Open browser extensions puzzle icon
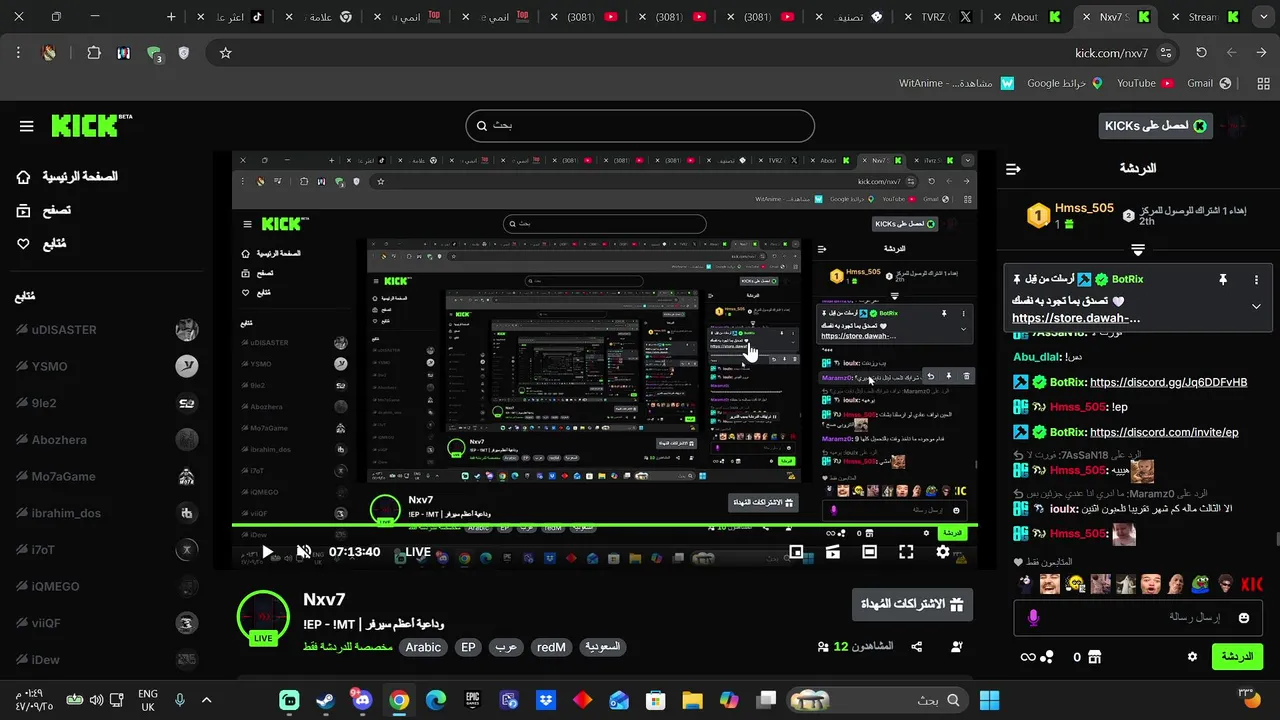 pos(94,53)
